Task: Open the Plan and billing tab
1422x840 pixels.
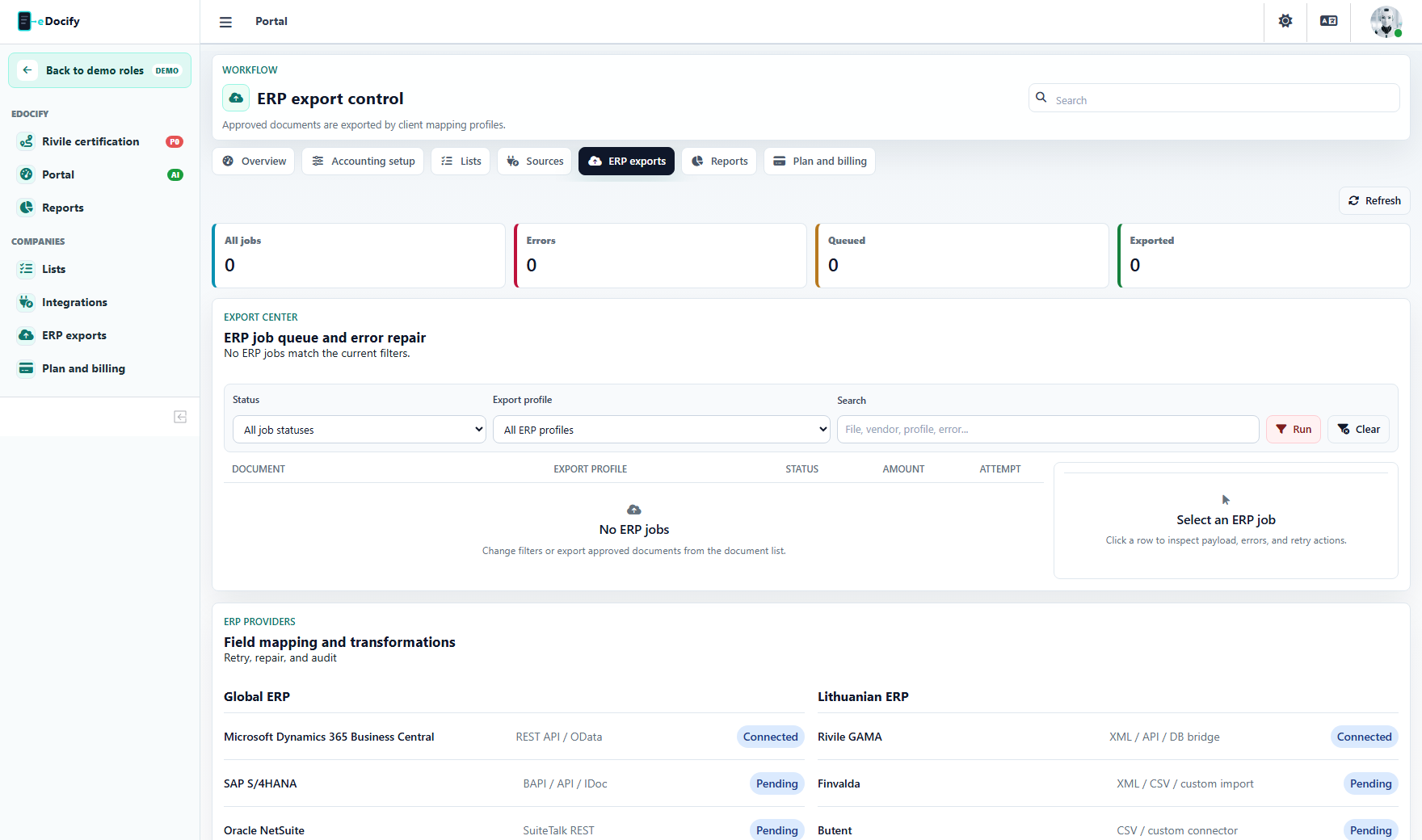Action: tap(819, 162)
